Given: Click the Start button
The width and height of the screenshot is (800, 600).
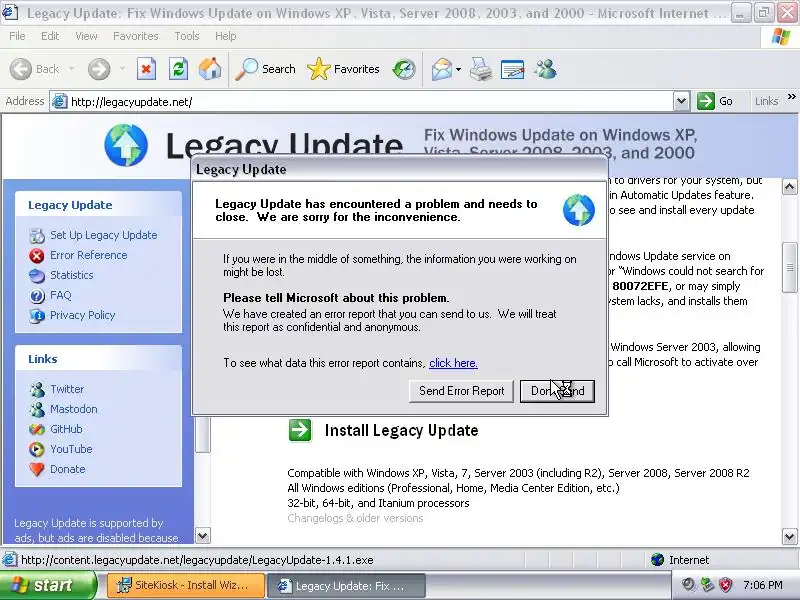Looking at the screenshot, I should click(x=48, y=585).
